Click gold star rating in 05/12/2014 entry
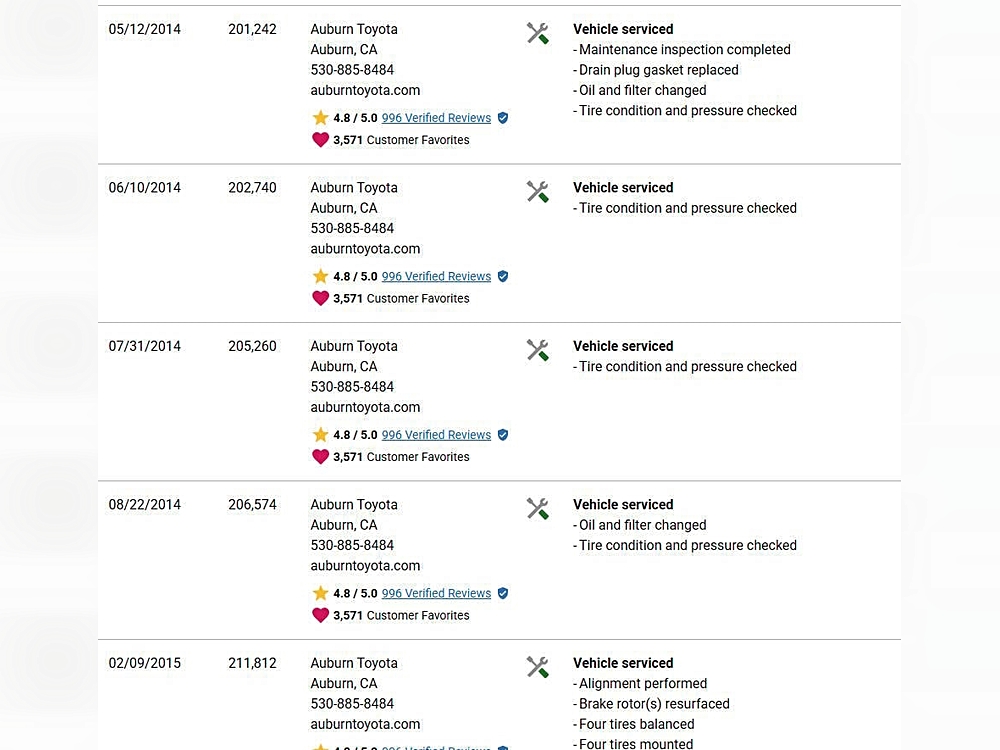Image resolution: width=1000 pixels, height=750 pixels. (x=320, y=118)
